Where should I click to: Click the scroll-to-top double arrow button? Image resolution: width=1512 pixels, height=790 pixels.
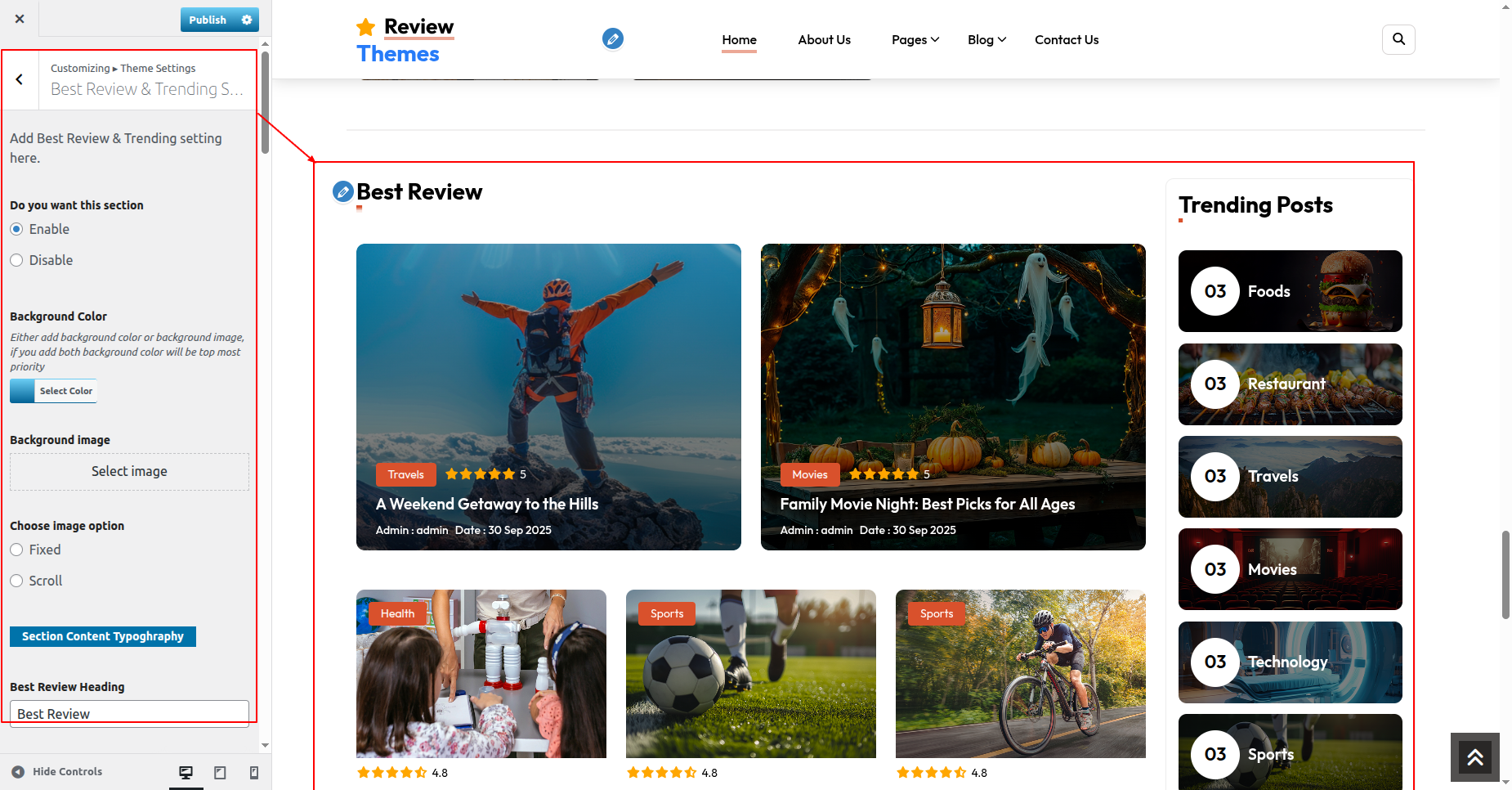point(1474,757)
